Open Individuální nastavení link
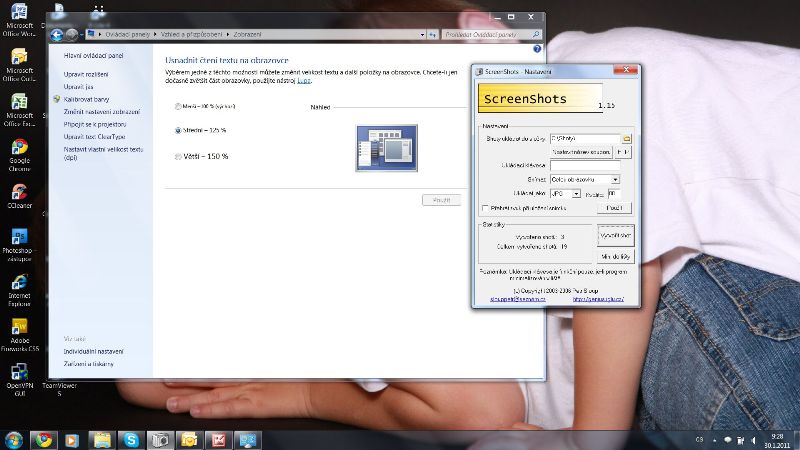 click(x=93, y=352)
